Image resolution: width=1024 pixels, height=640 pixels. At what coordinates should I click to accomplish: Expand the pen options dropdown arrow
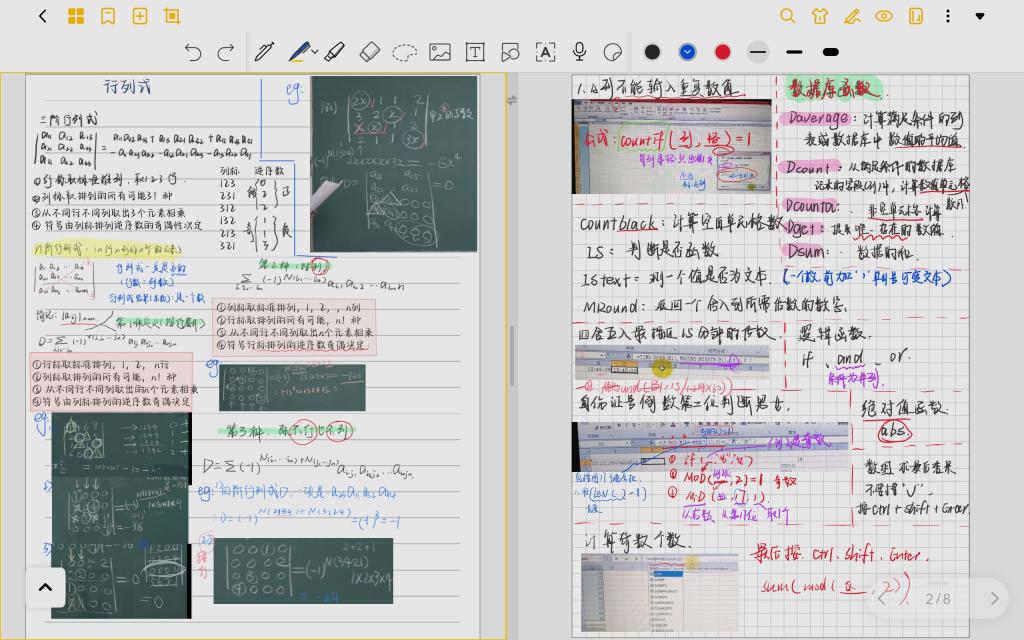[x=315, y=52]
